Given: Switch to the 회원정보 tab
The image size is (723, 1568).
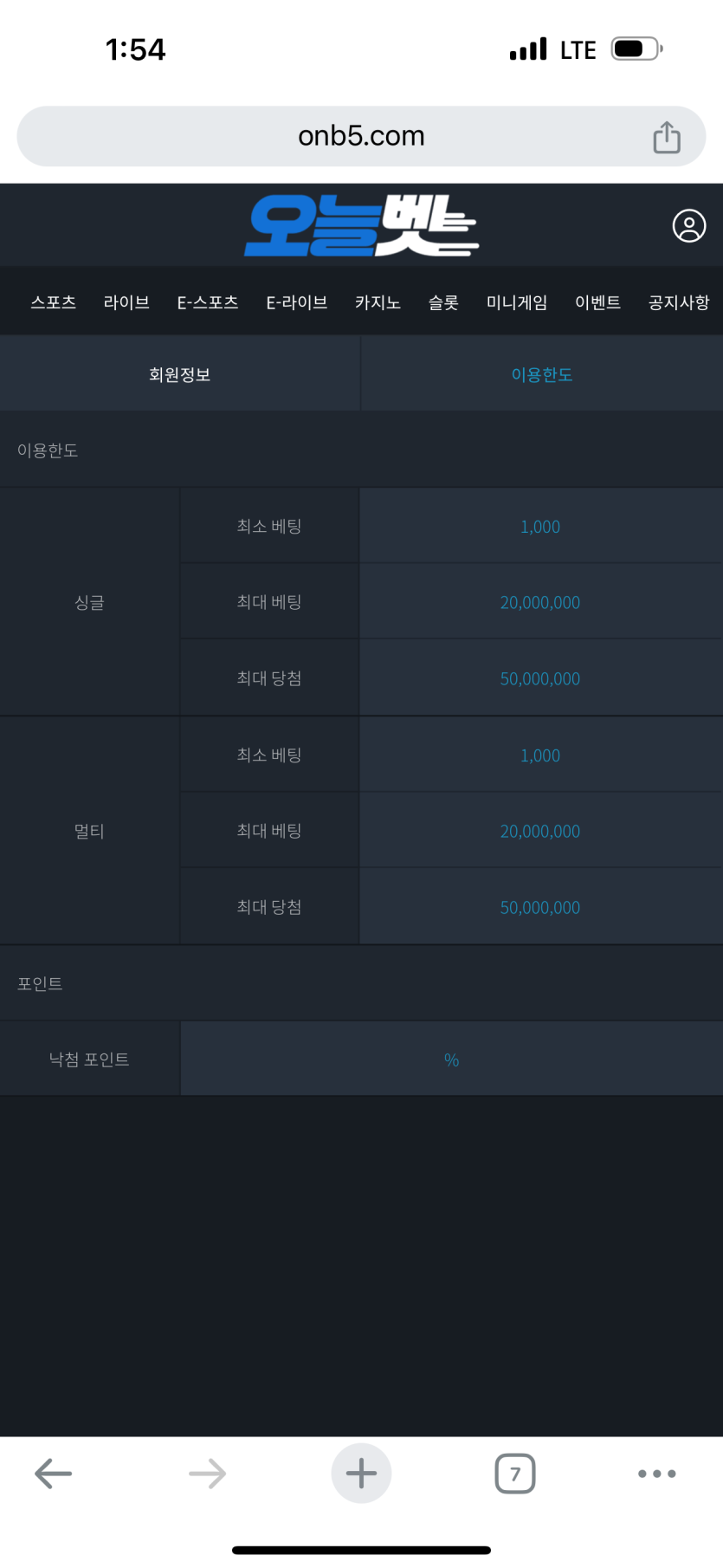Looking at the screenshot, I should pos(180,374).
